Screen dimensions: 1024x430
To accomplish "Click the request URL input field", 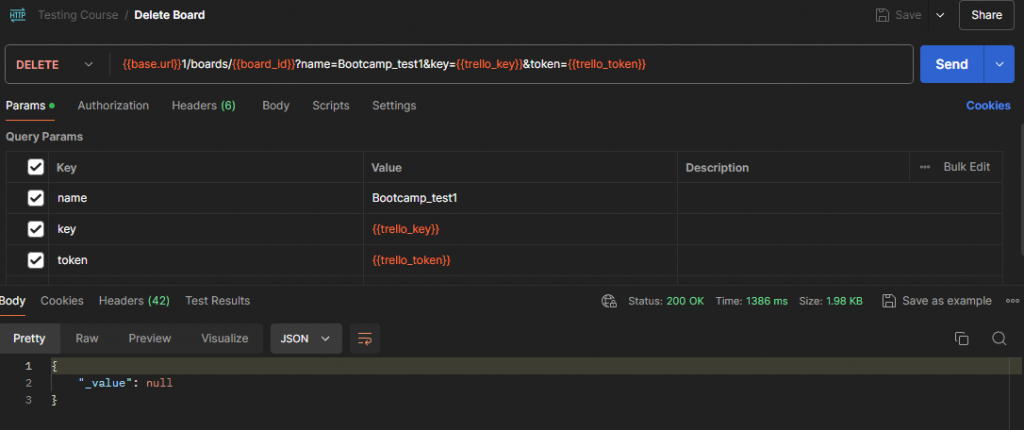I will [x=509, y=64].
